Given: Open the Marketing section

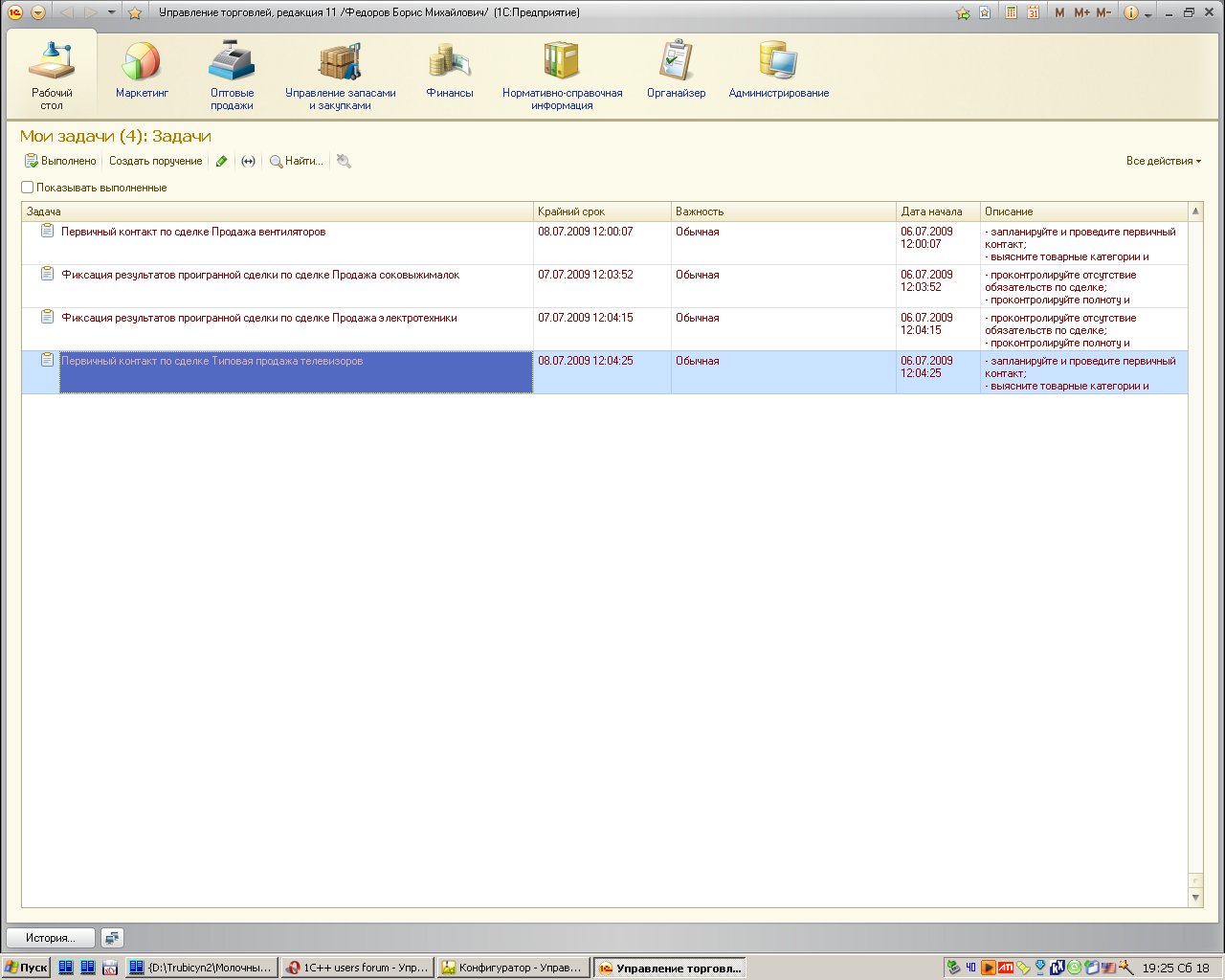Looking at the screenshot, I should click(x=142, y=72).
